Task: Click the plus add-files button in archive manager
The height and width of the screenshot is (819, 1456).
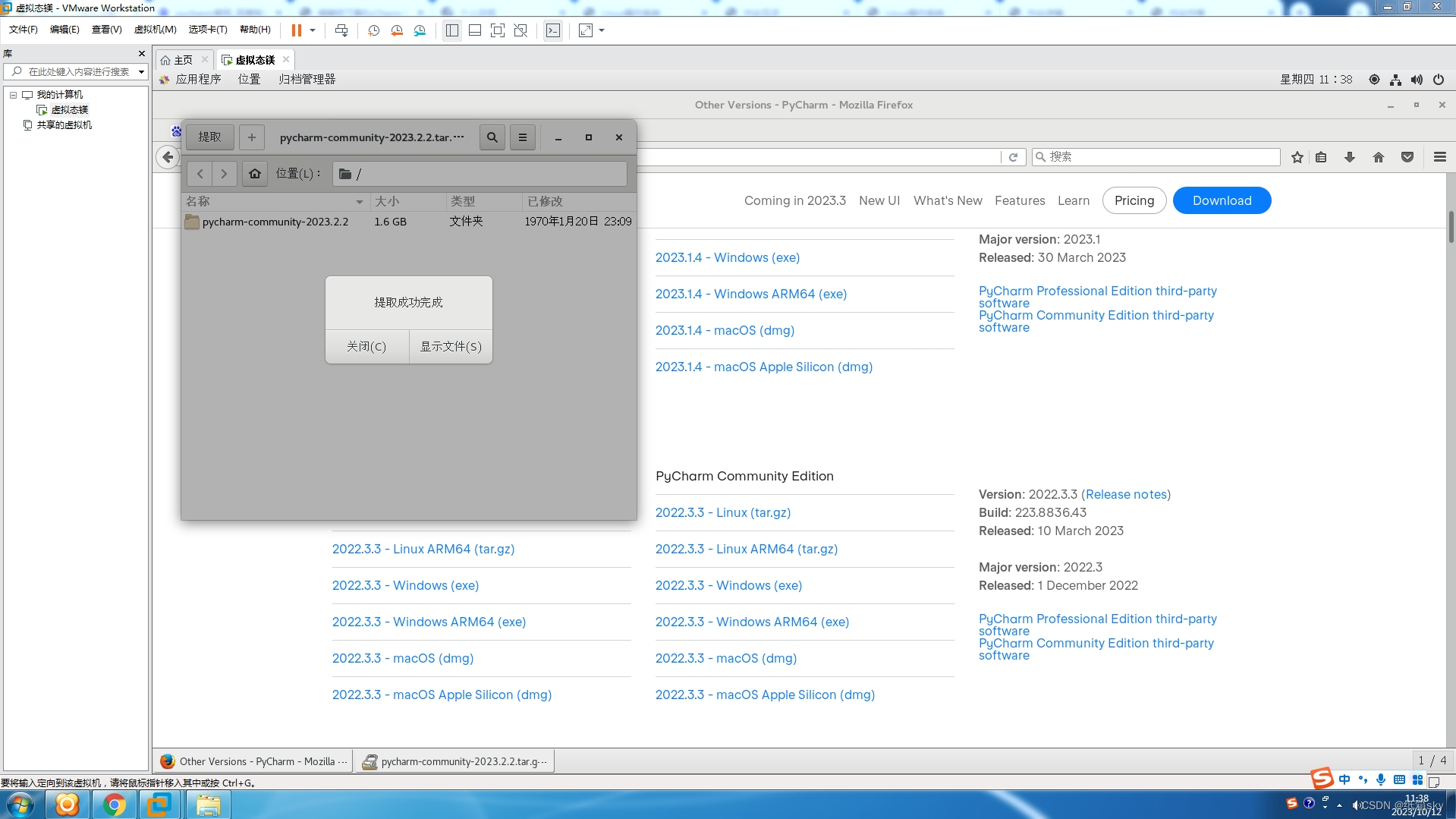Action: pos(252,137)
